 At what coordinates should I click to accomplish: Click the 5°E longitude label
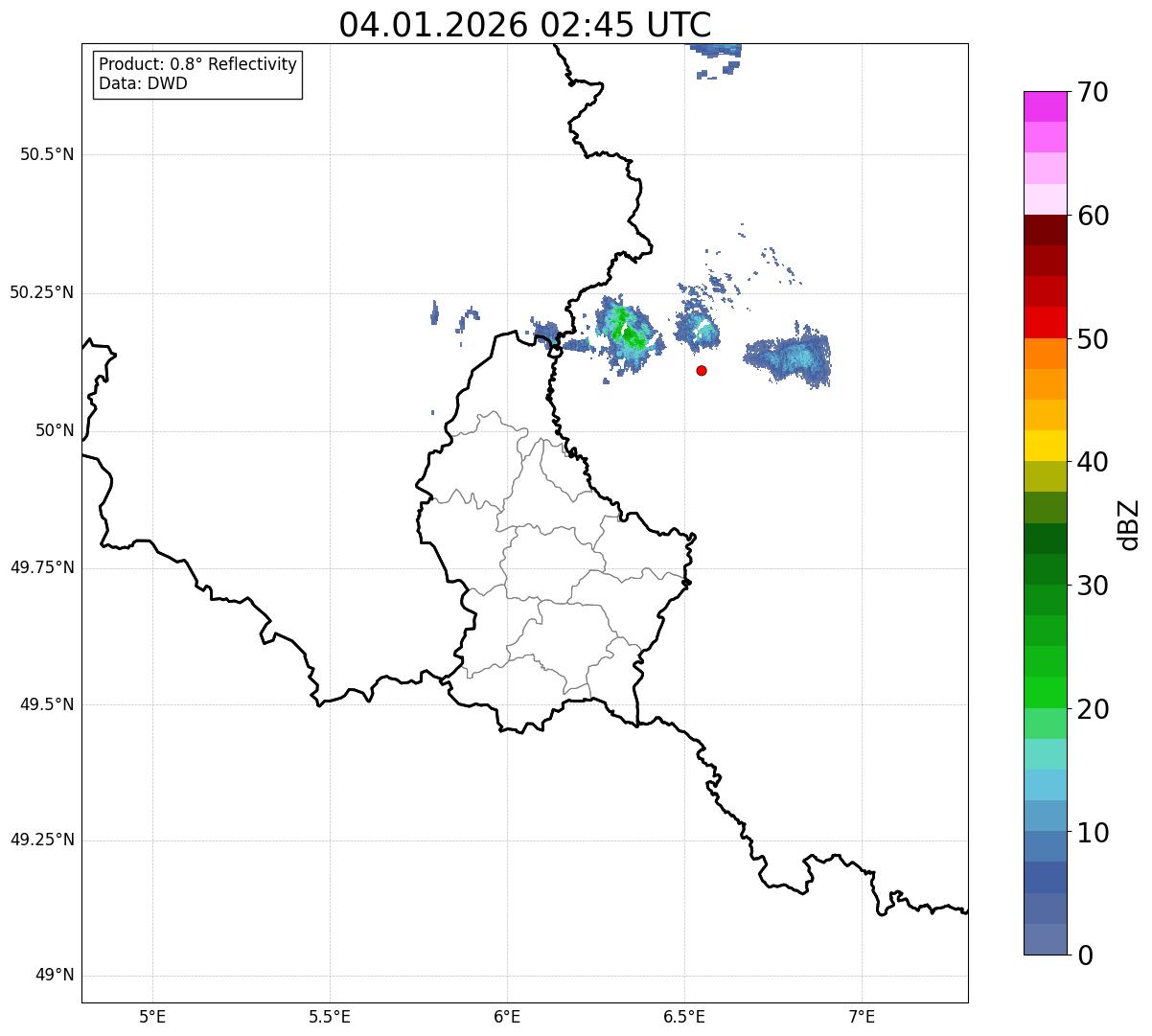tap(152, 1017)
